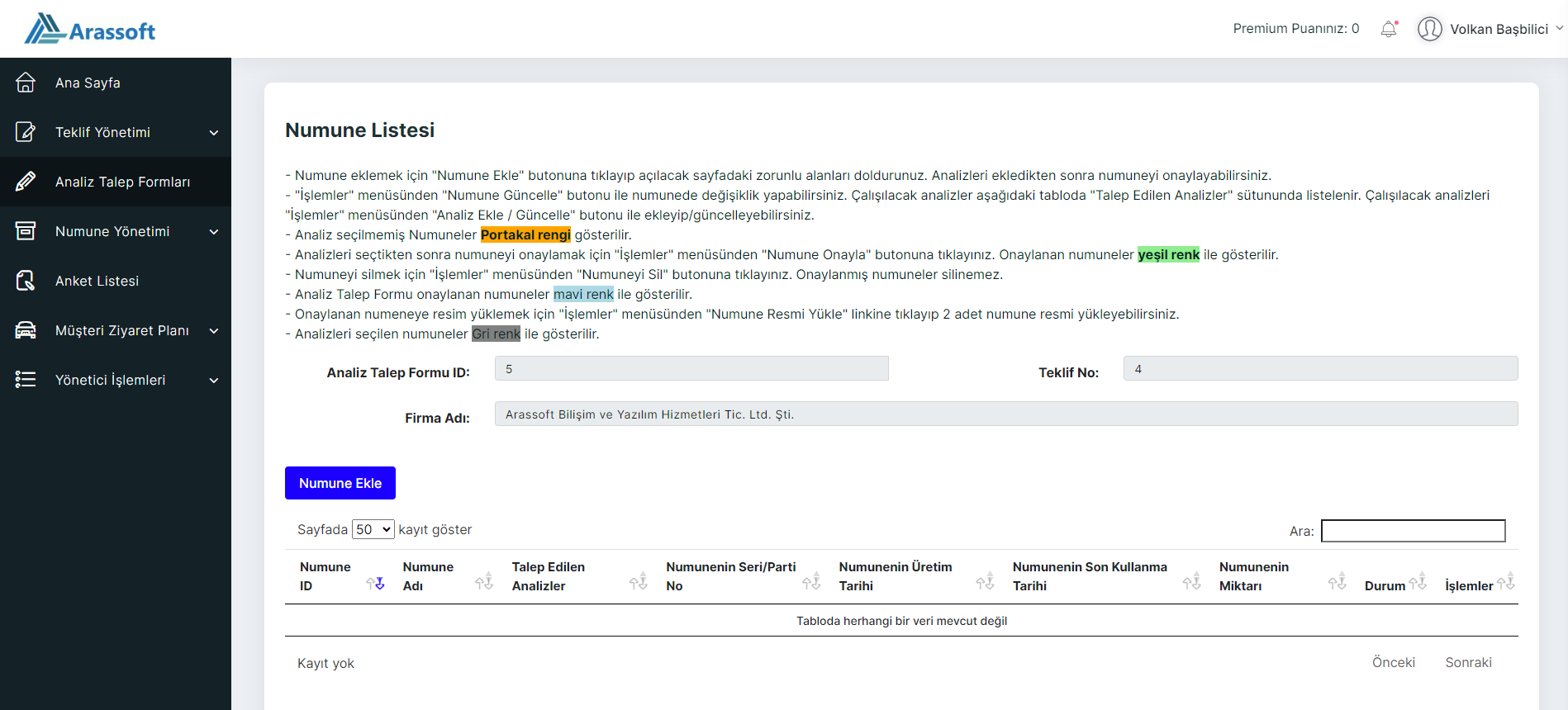Click the Firma Adı field
Viewport: 1568px width, 710px height.
(x=1006, y=414)
